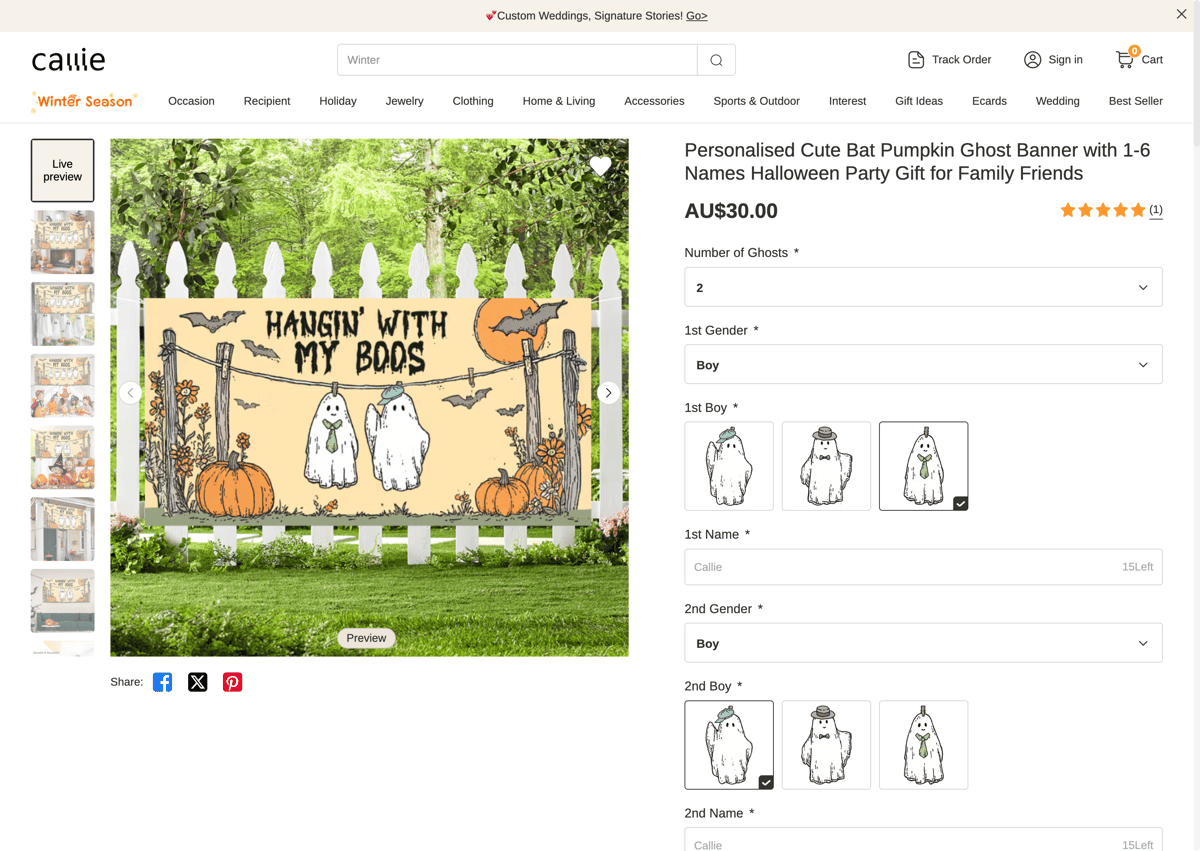Go to Callie homepage logo
Screen dimensions: 1200x851
68,60
